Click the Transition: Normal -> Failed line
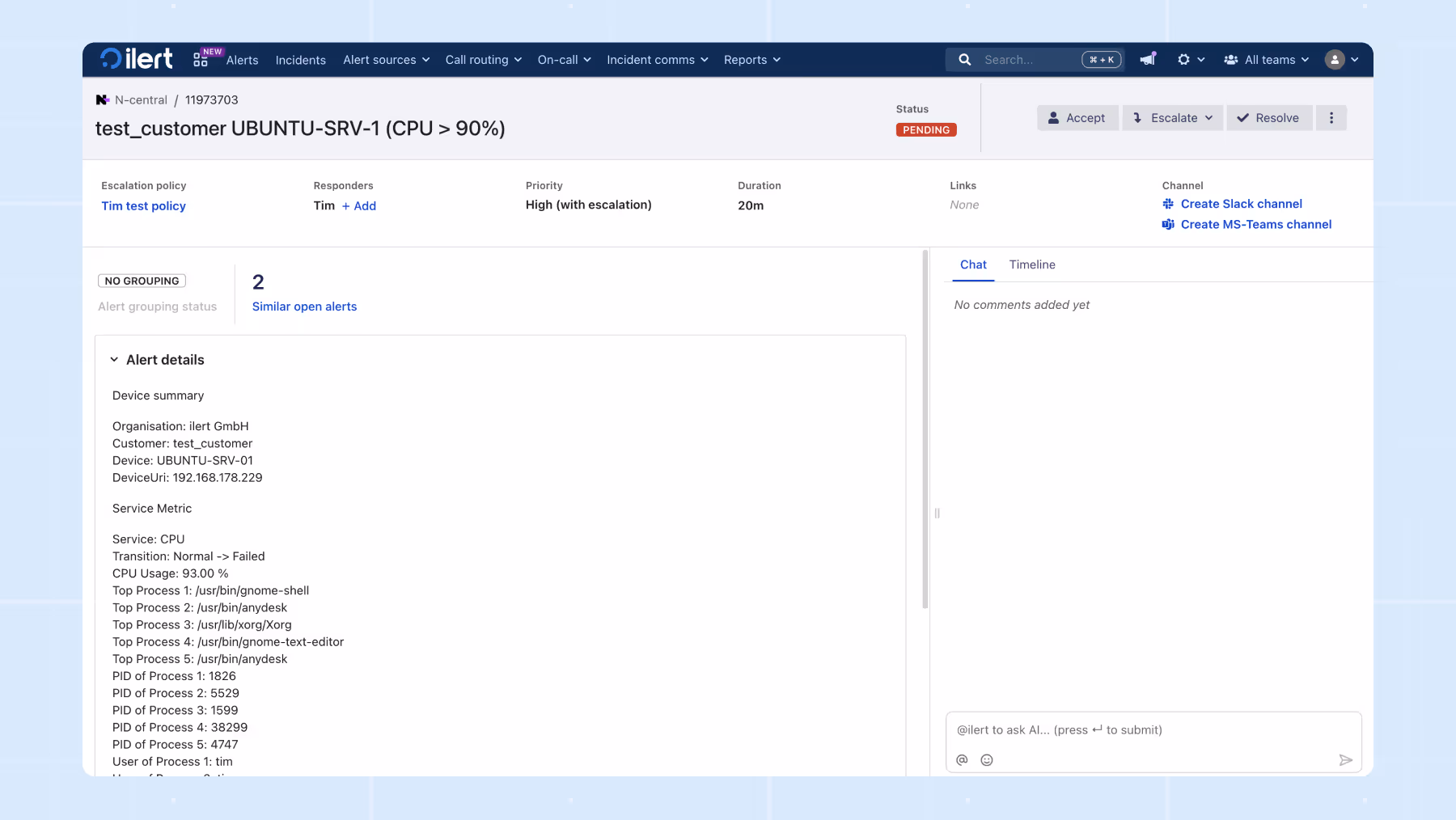 (188, 556)
